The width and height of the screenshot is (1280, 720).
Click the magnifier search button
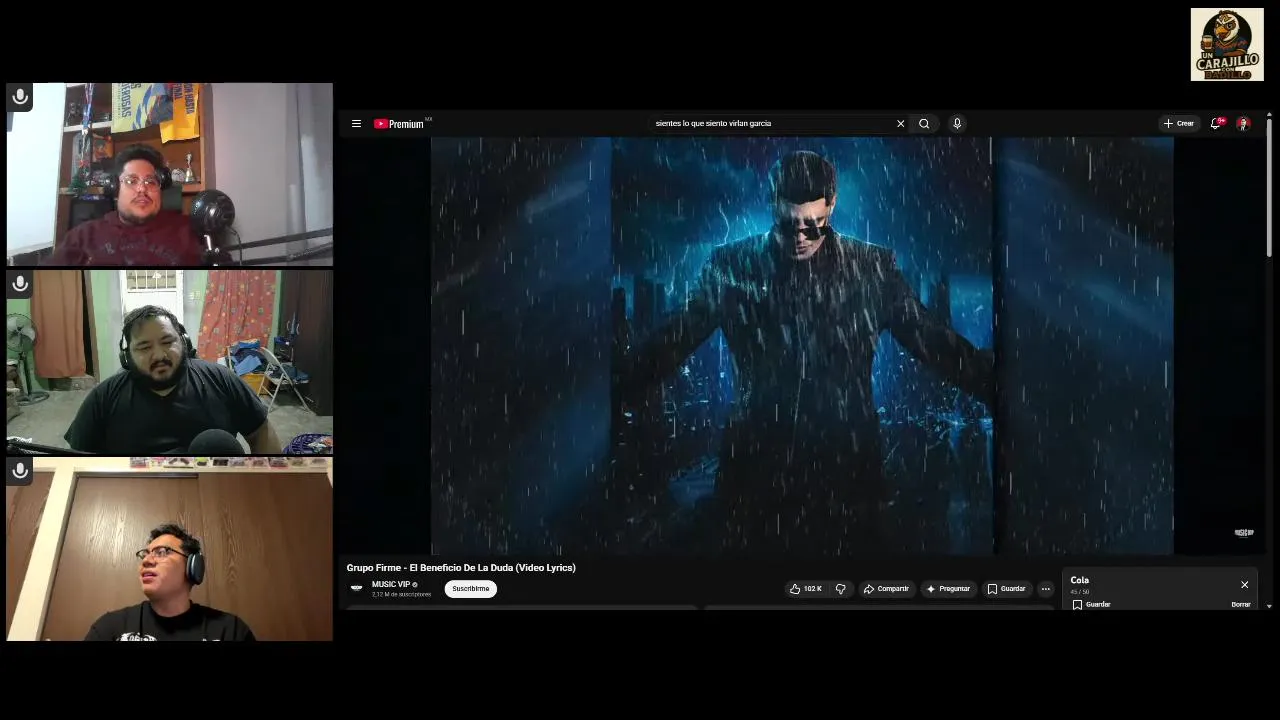924,124
